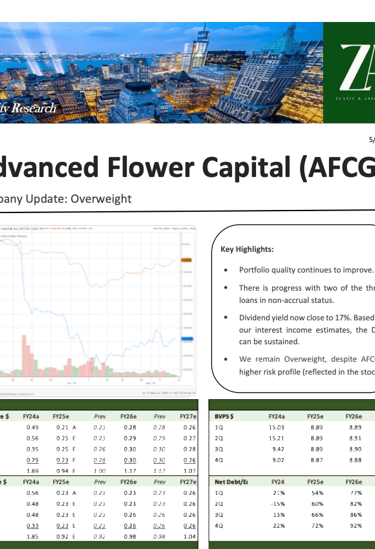Select the 'Key Highlights:' heading
Image resolution: width=375 pixels, height=549 pixels.
pyautogui.click(x=247, y=249)
